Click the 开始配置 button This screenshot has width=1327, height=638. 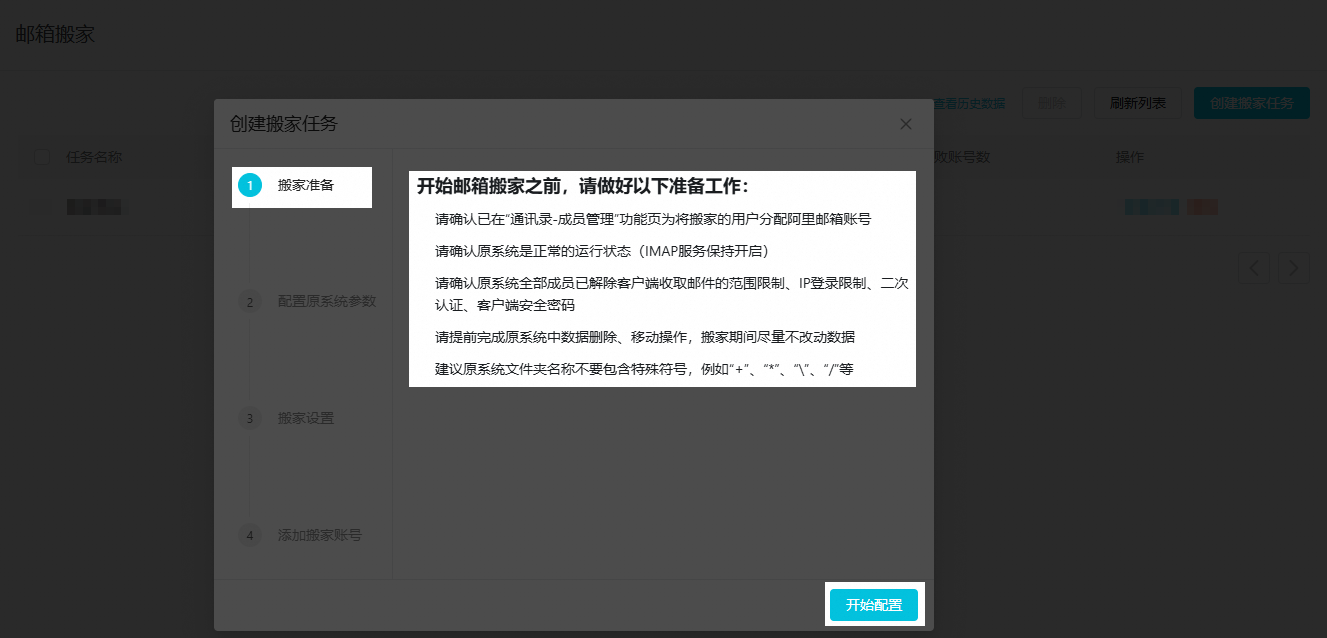click(x=873, y=605)
